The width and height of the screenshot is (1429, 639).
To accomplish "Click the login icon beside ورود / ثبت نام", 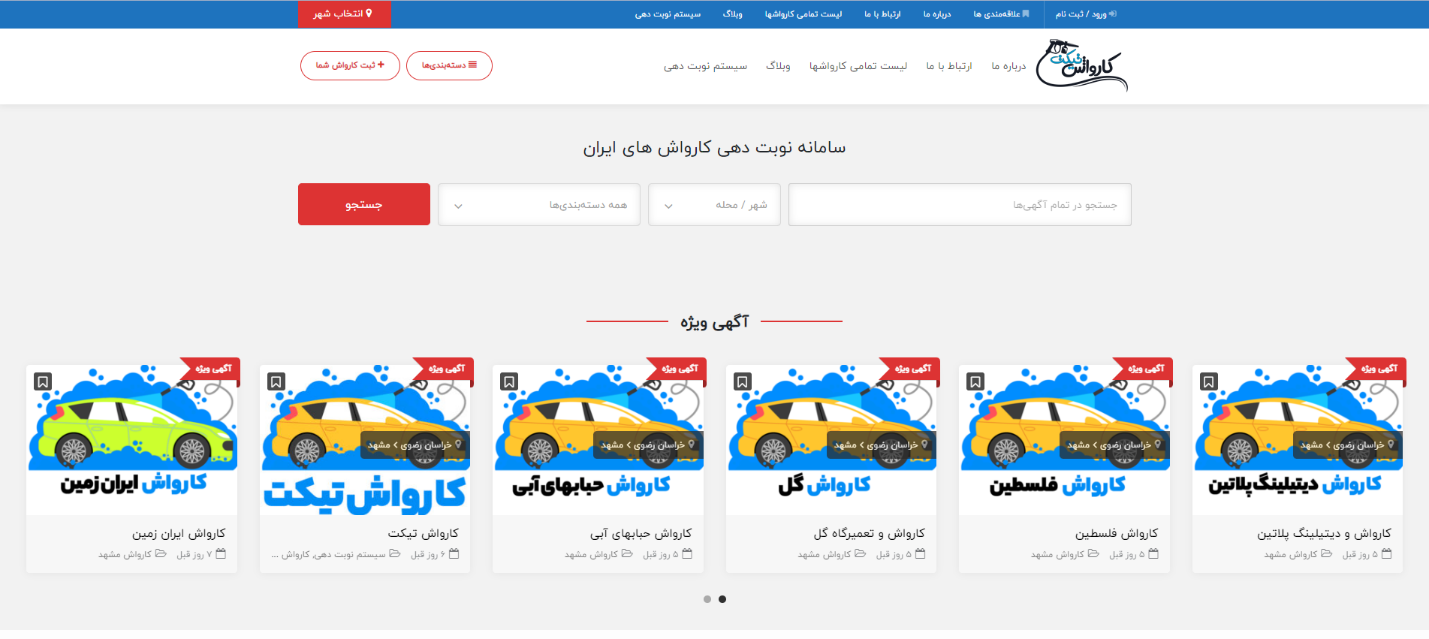I will click(1113, 14).
